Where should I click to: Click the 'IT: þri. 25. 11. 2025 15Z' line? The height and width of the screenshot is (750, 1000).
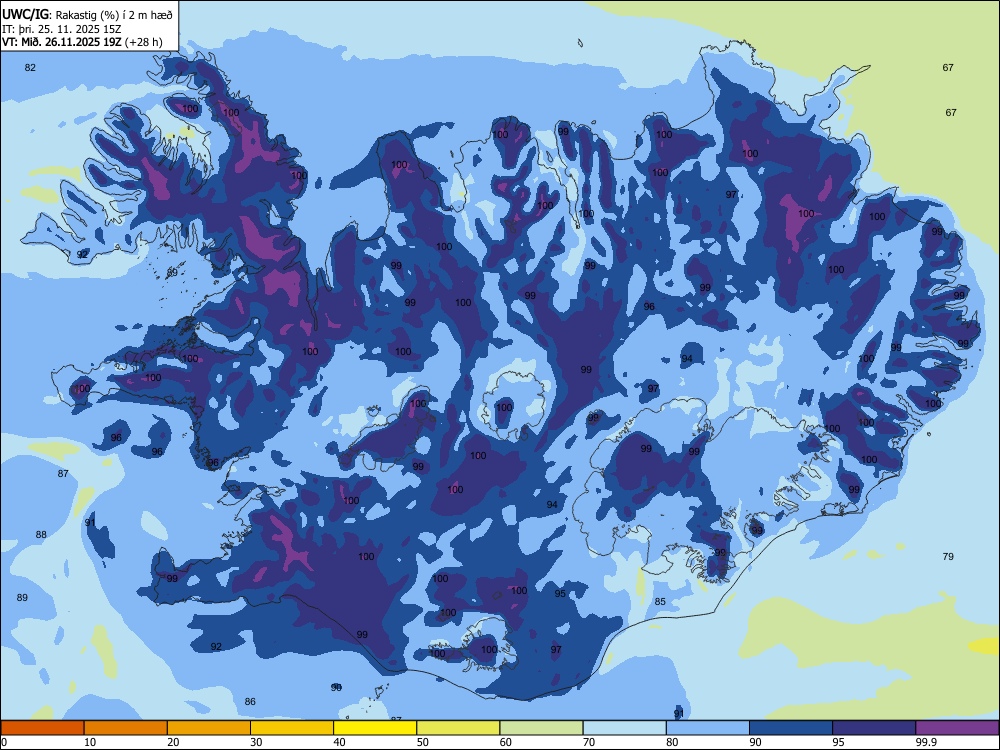coord(61,29)
